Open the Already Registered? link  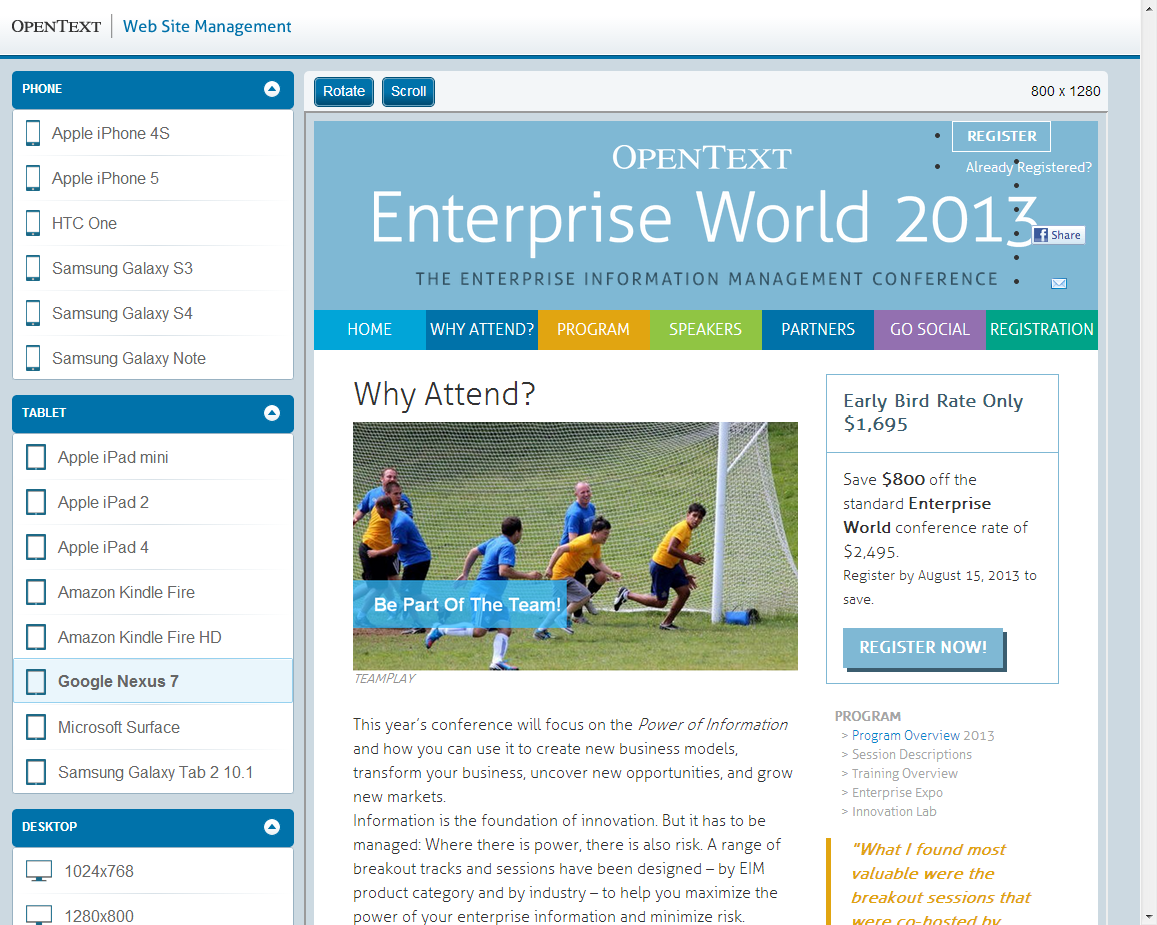coord(1029,167)
